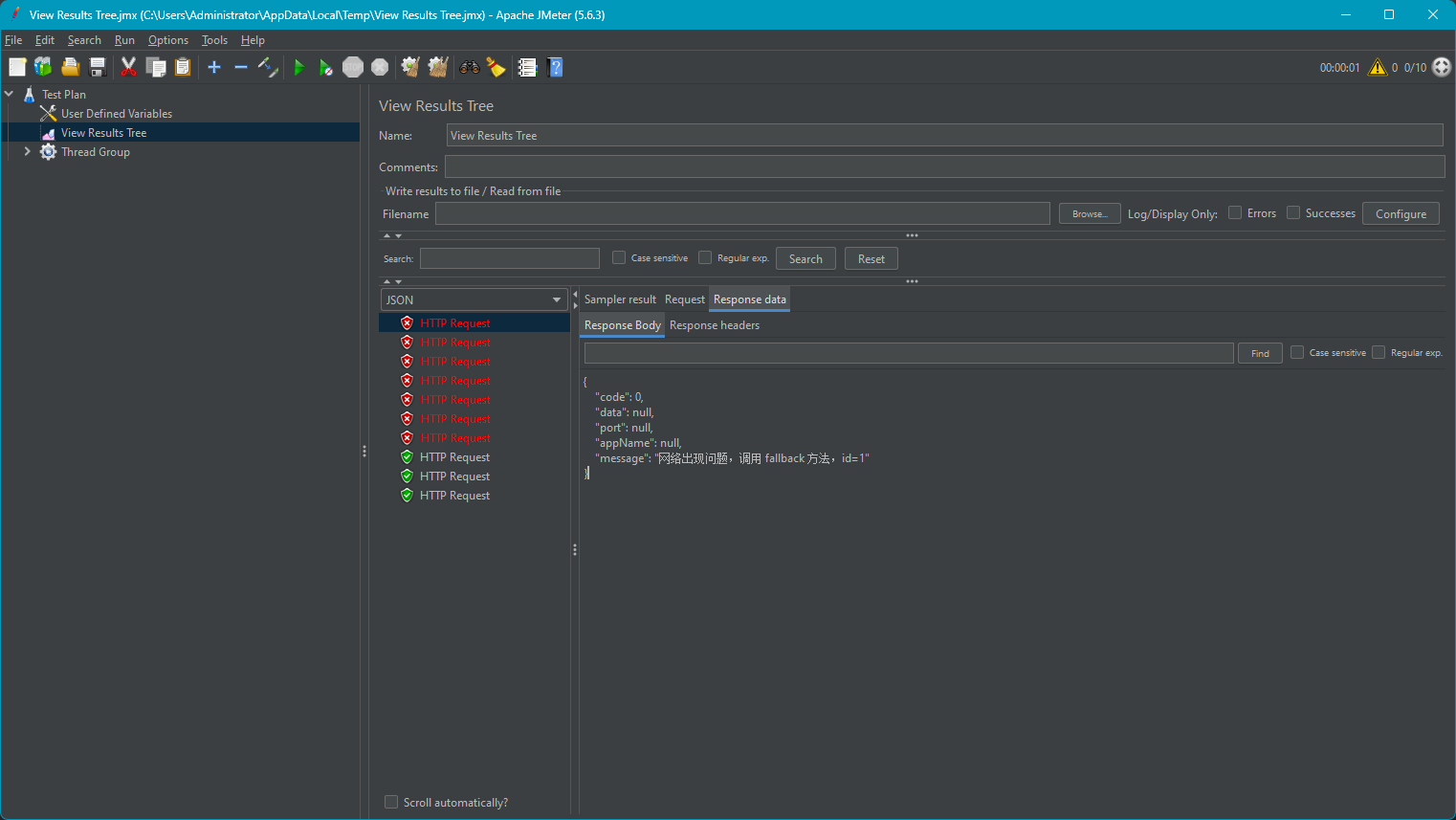Open Function Helper dialog icon
1456x820 pixels.
click(x=528, y=67)
